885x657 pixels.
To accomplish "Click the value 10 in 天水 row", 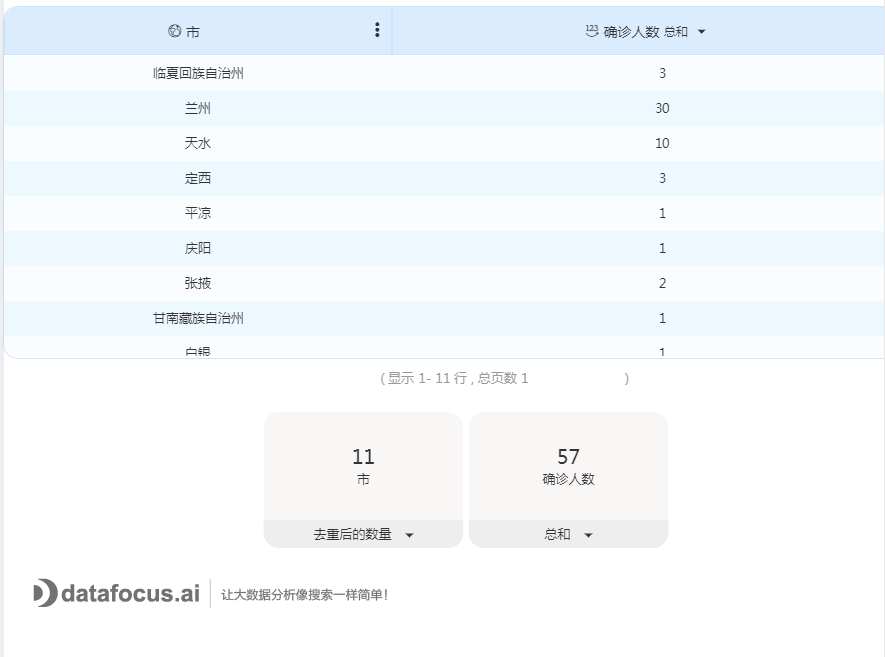I will (x=662, y=143).
